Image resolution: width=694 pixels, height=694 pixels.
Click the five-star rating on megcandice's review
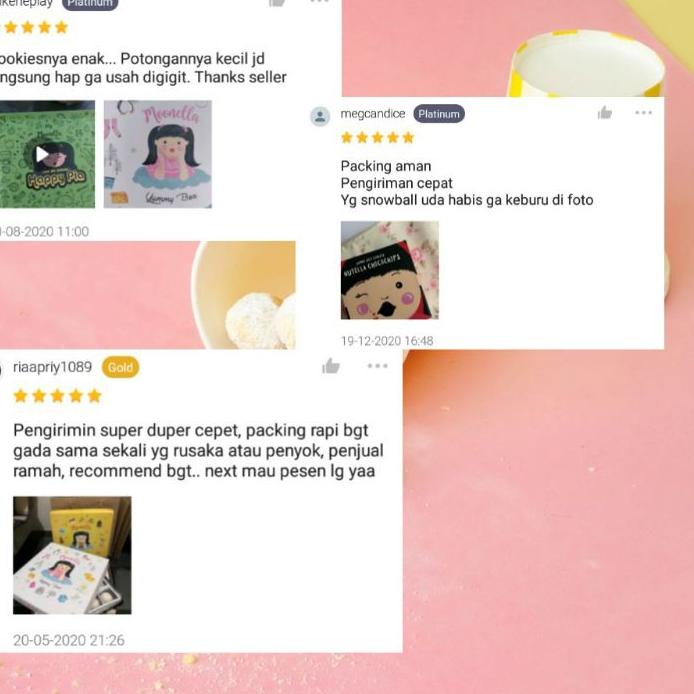(378, 138)
